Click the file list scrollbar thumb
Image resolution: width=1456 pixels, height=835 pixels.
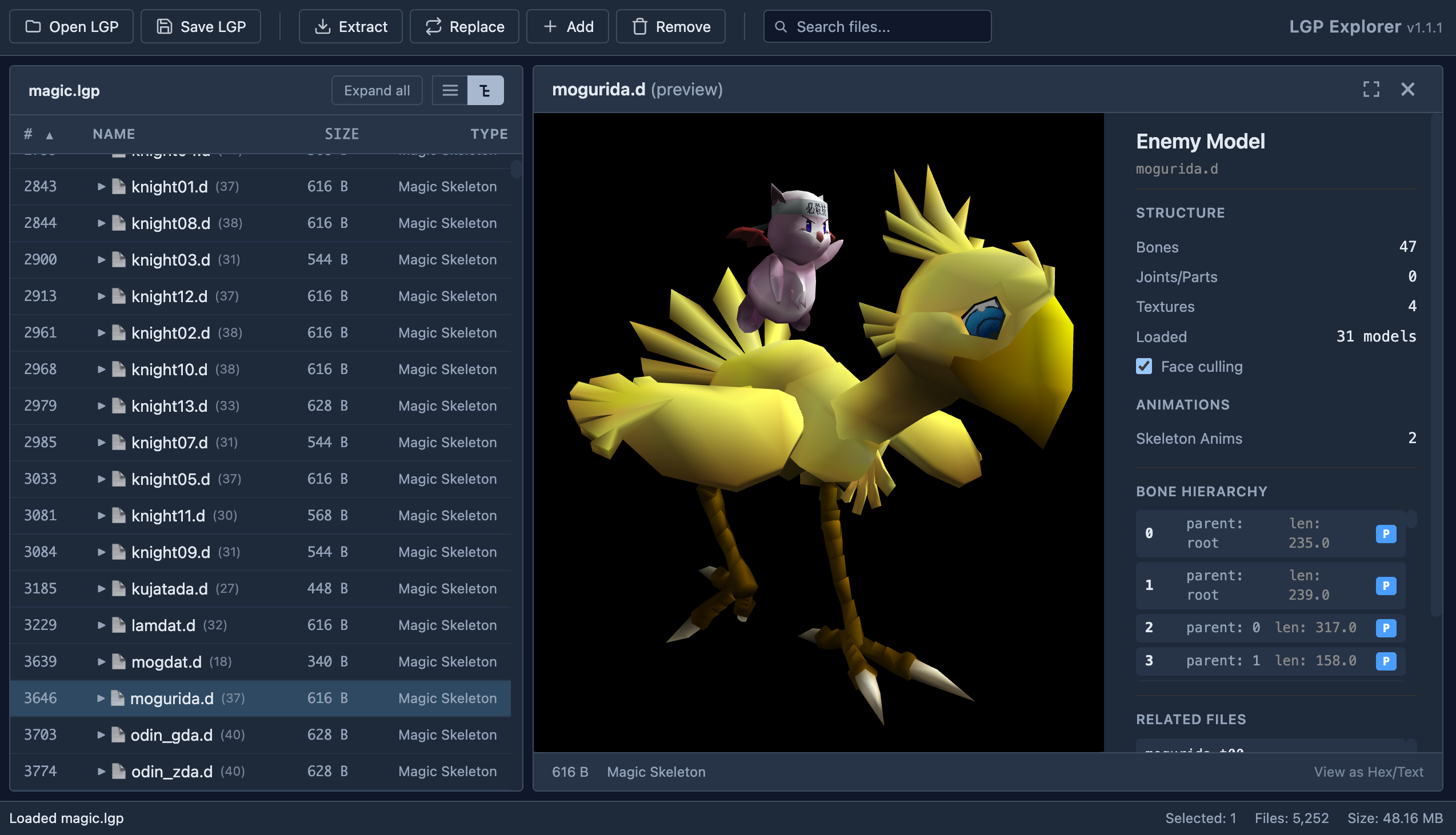(517, 170)
